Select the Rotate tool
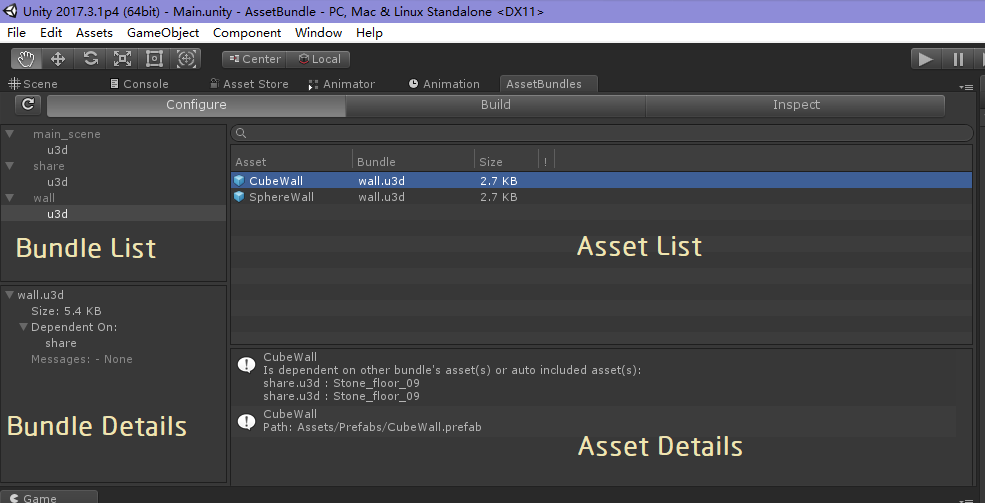This screenshot has width=985, height=503. (x=90, y=59)
